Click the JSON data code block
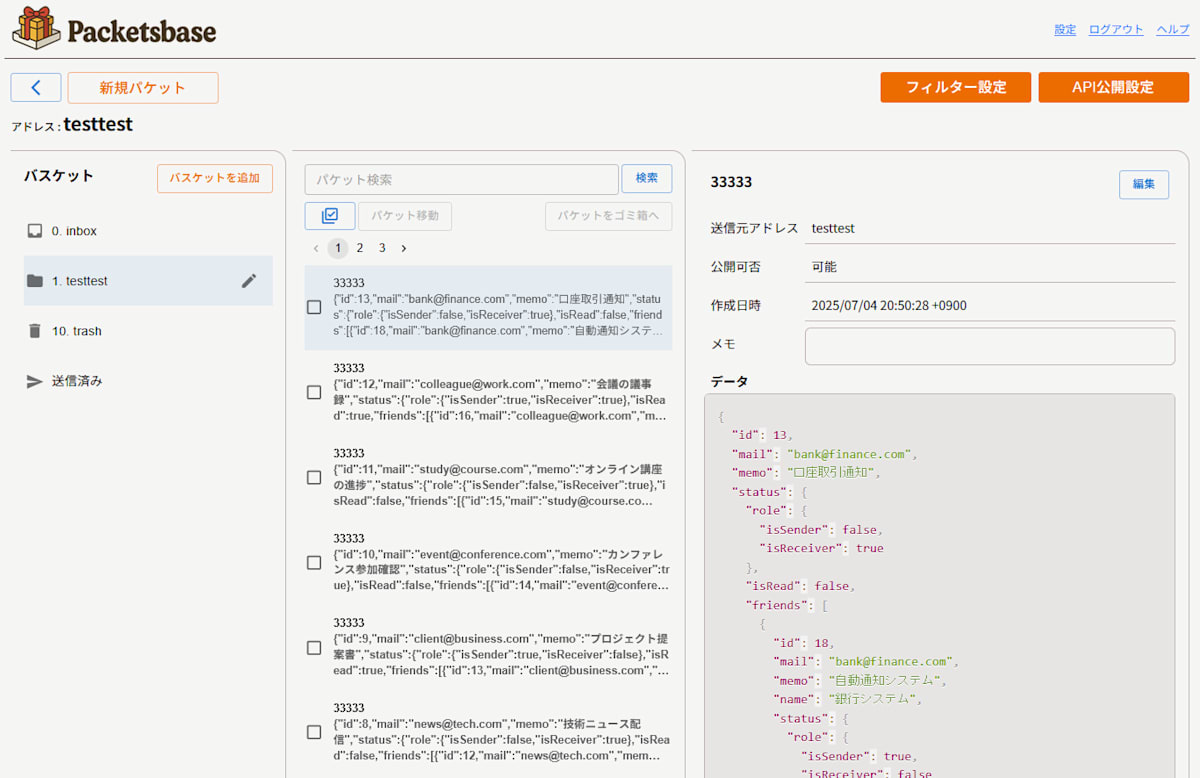 [x=940, y=585]
